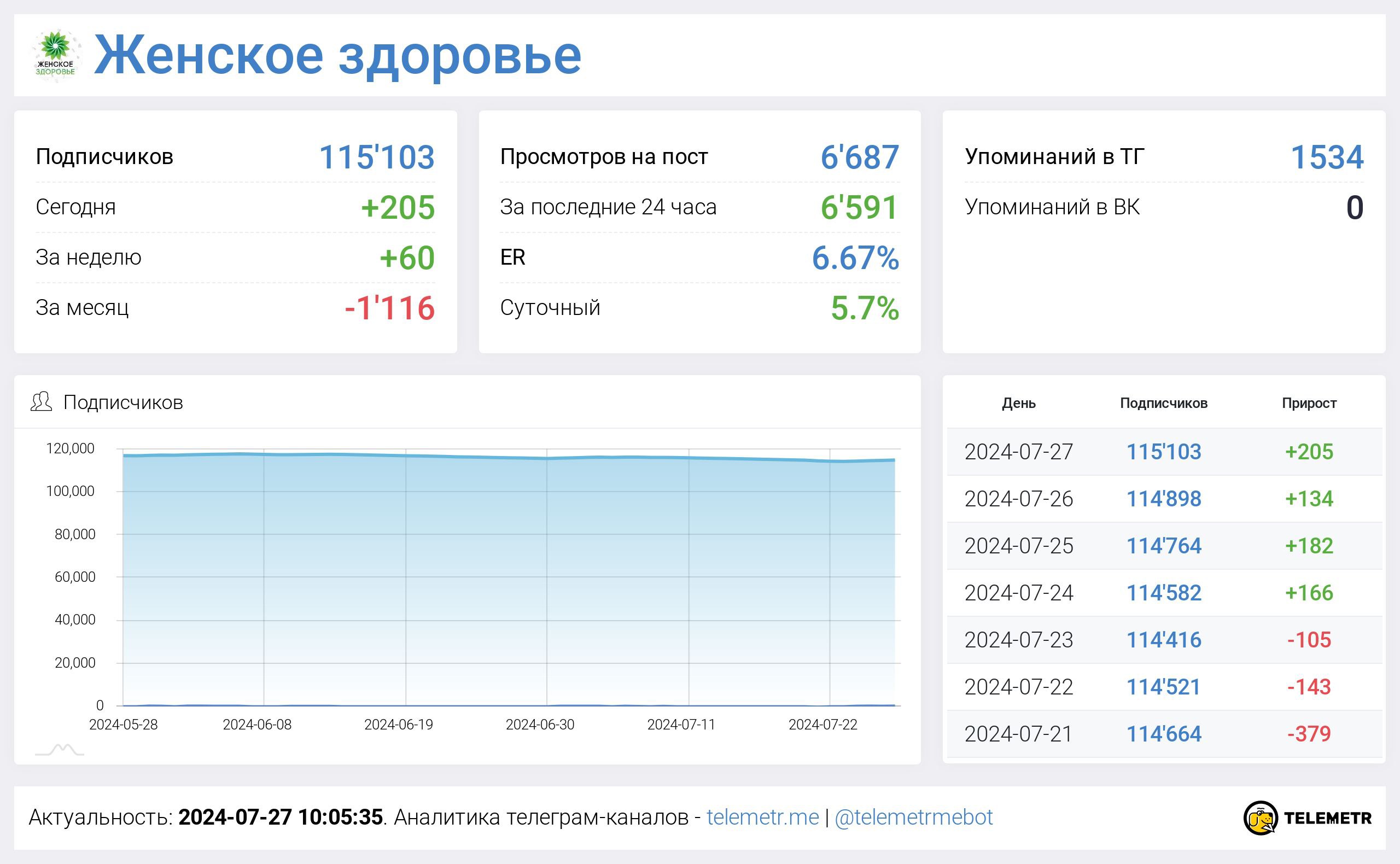The image size is (1400, 864).
Task: Click the +182 growth value
Action: (1309, 546)
